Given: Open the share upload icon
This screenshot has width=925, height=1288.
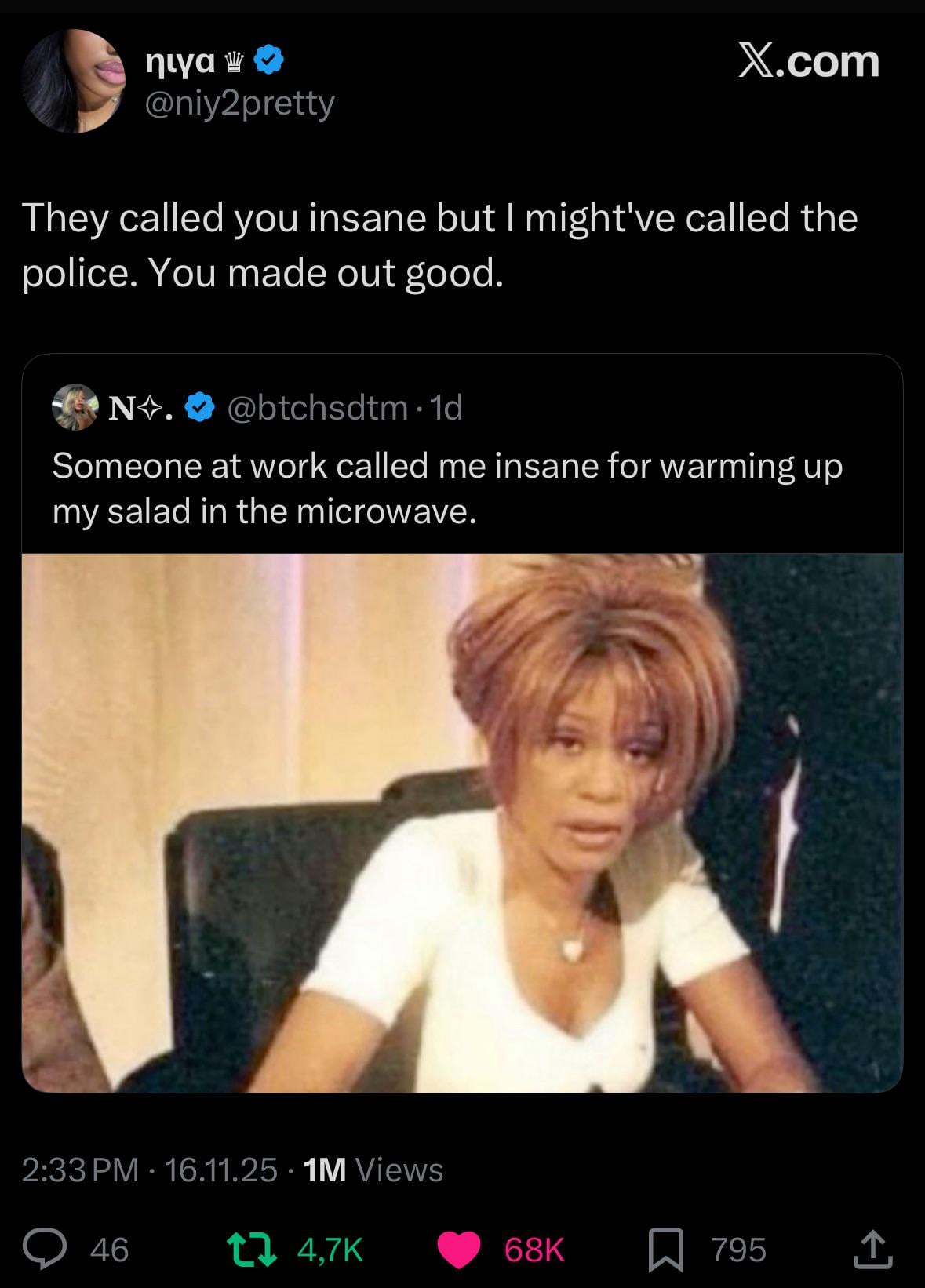Looking at the screenshot, I should click(872, 1250).
